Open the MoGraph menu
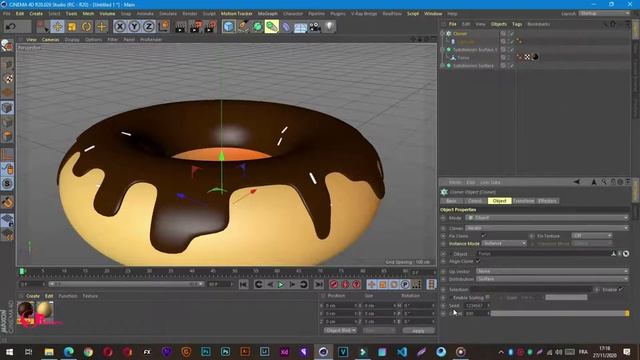The width and height of the screenshot is (640, 360). [x=268, y=13]
